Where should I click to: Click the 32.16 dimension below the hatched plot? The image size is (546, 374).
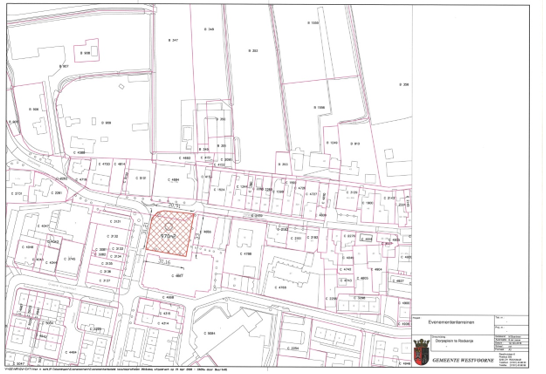[164, 262]
